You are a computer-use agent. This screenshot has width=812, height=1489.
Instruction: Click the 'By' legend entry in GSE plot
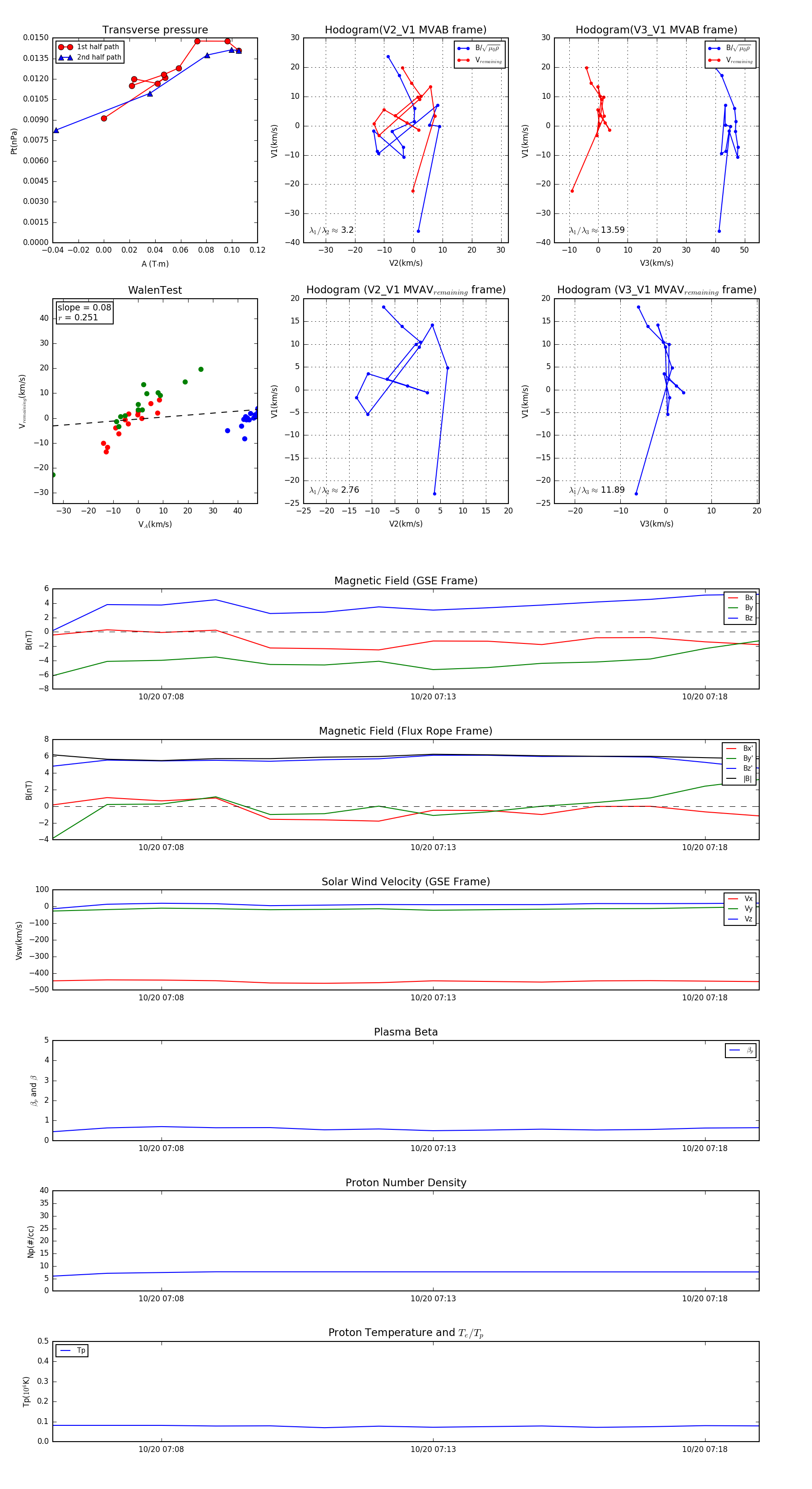[x=740, y=607]
